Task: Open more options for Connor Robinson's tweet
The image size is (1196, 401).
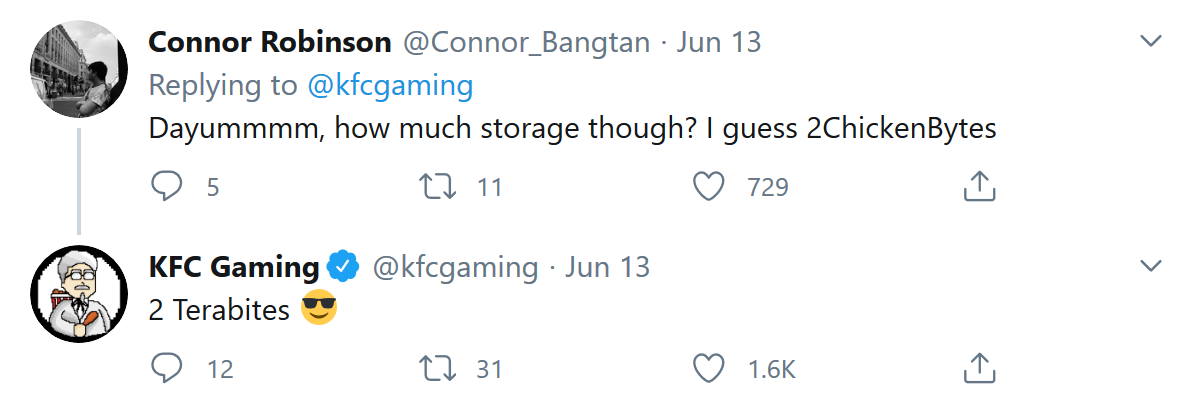Action: 1149,40
